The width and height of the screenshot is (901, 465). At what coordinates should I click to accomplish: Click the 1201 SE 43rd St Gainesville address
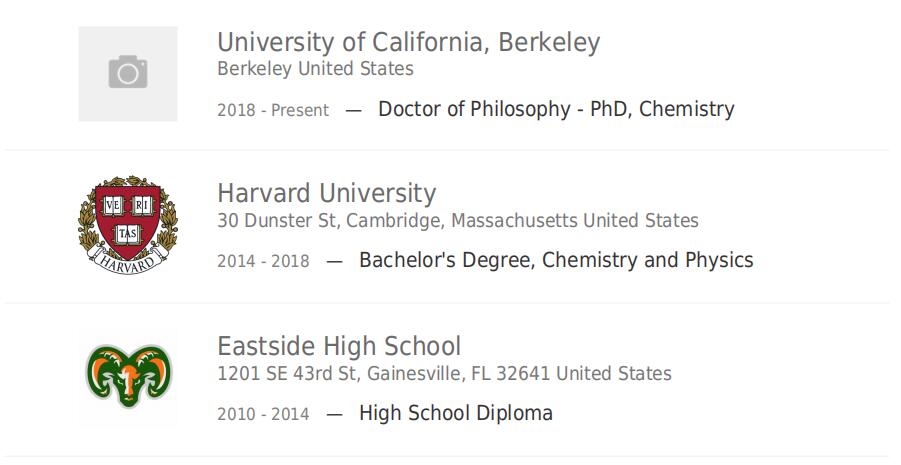point(444,374)
